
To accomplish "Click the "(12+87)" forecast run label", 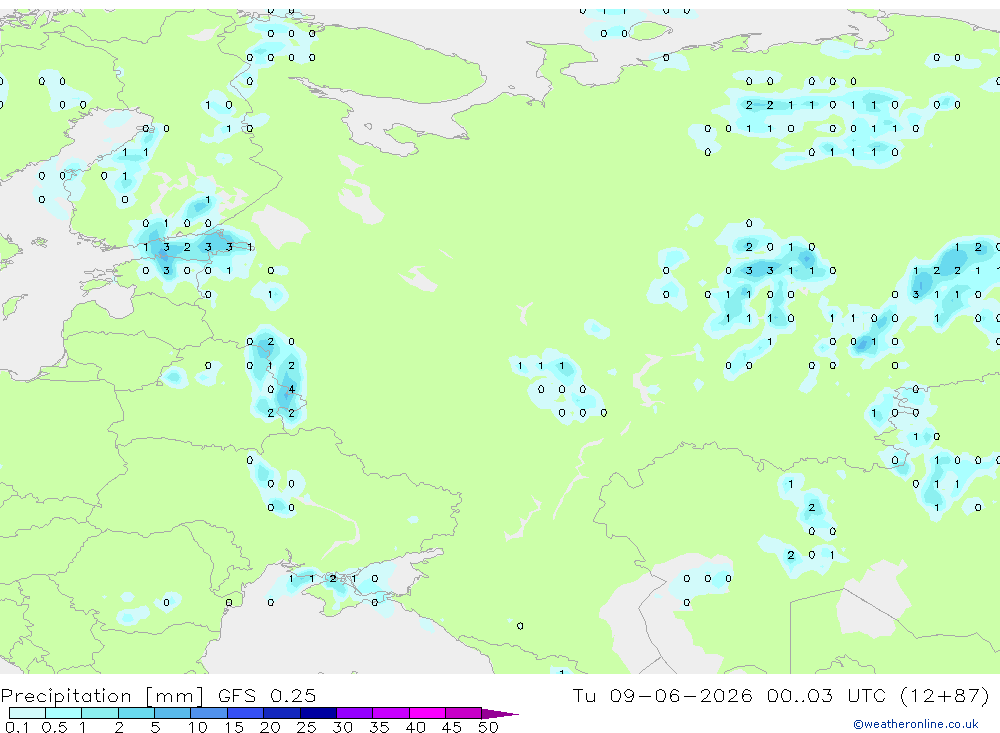I will [945, 695].
